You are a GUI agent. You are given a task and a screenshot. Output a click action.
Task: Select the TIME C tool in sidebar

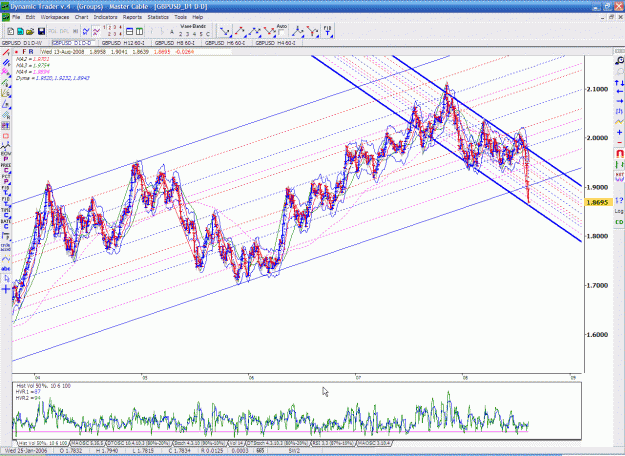(x=6, y=212)
